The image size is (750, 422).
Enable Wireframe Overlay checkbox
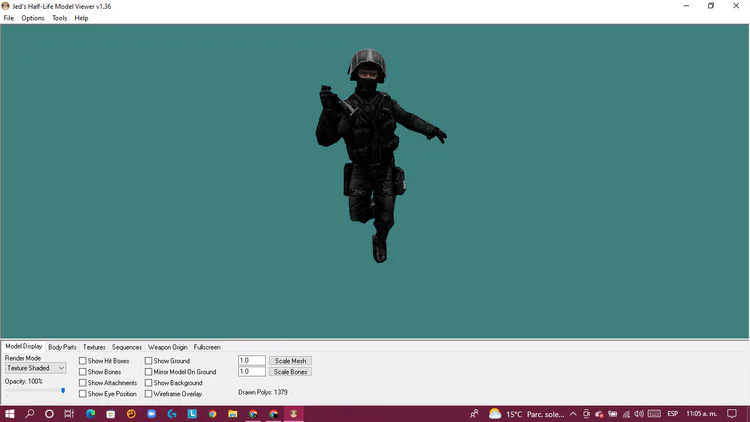[148, 394]
